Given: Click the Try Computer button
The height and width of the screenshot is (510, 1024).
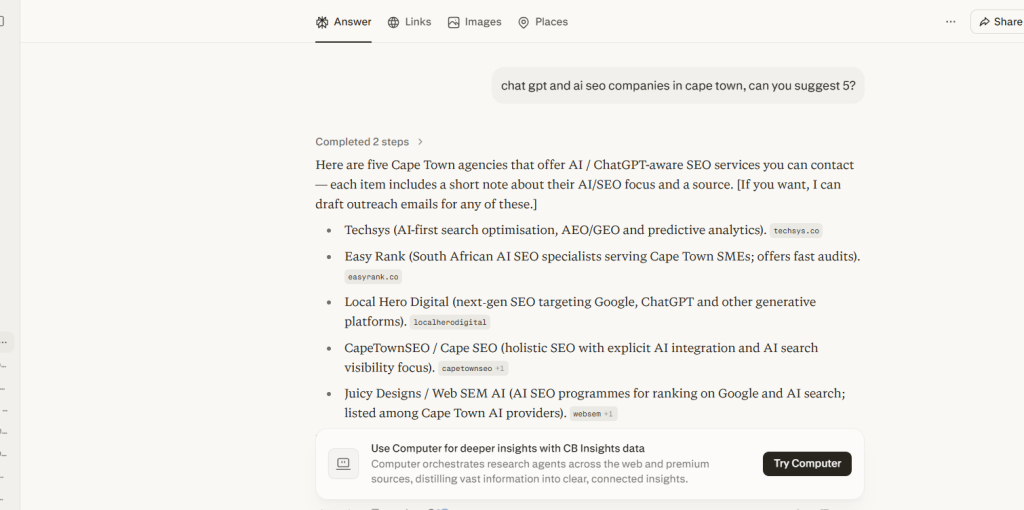Looking at the screenshot, I should (807, 464).
